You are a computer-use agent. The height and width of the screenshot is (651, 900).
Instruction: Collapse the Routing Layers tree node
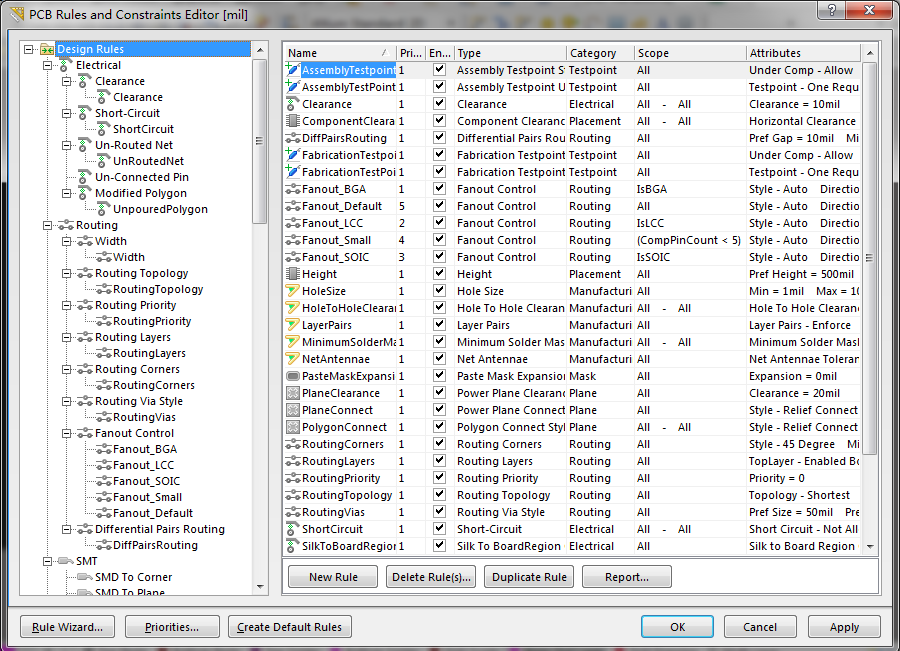point(66,338)
